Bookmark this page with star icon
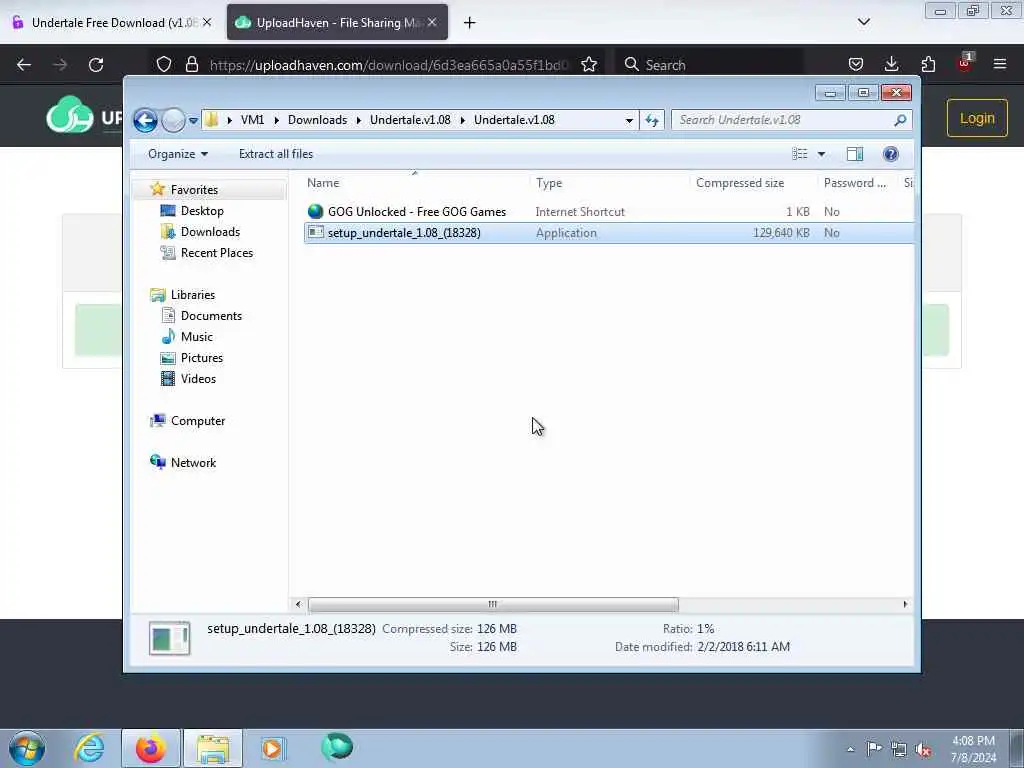The image size is (1024, 768). (x=589, y=65)
